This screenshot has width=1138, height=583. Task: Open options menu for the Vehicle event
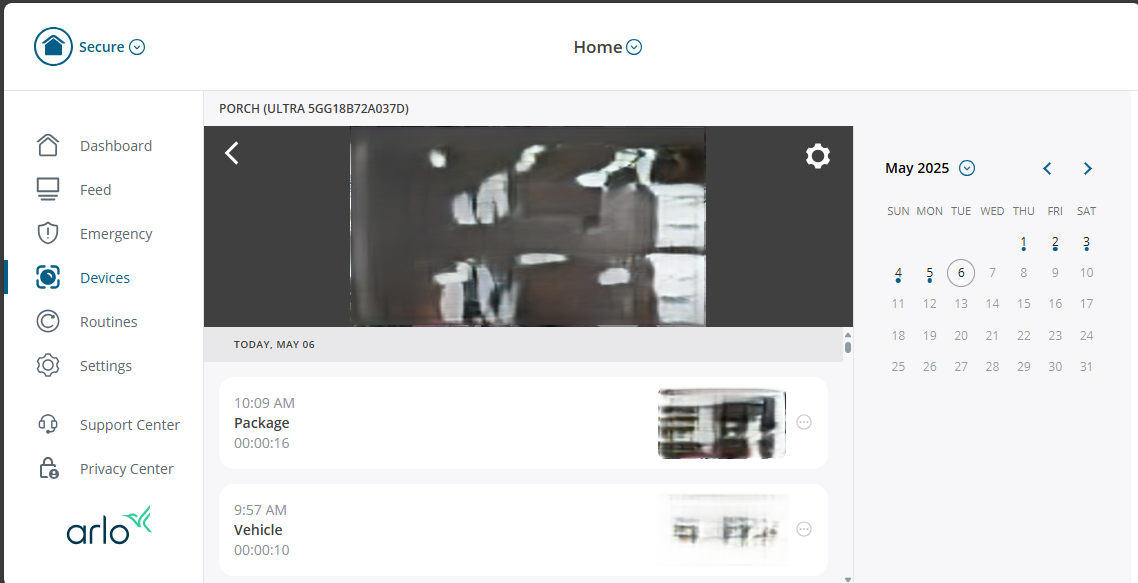coord(804,529)
